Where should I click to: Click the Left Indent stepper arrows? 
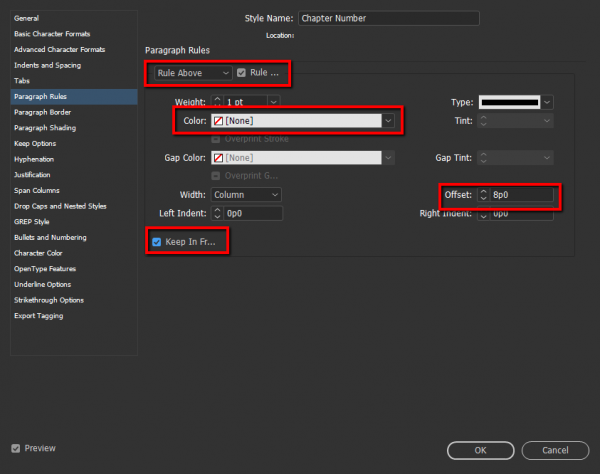click(217, 213)
